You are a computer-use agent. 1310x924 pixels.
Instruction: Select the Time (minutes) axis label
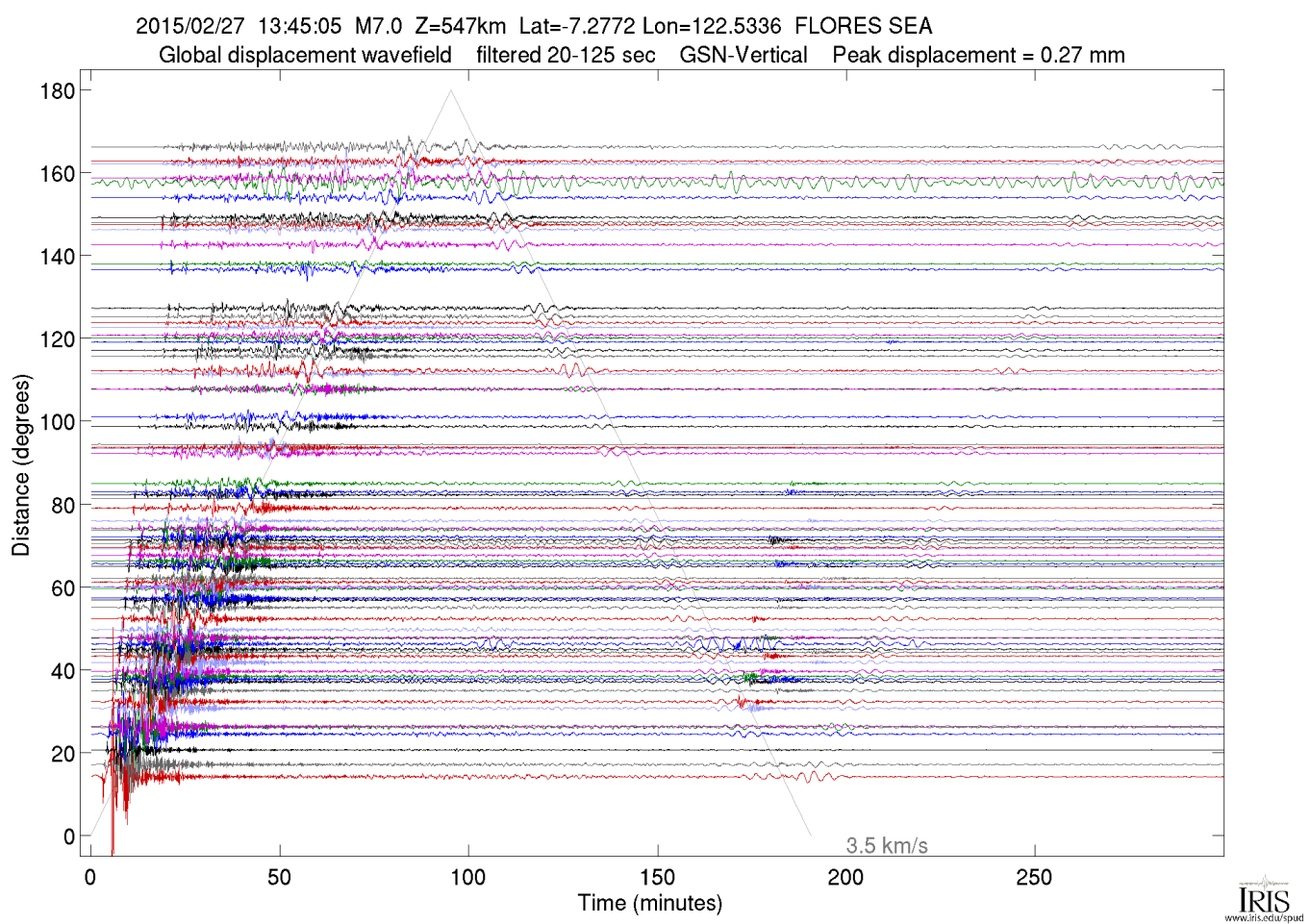pyautogui.click(x=649, y=903)
